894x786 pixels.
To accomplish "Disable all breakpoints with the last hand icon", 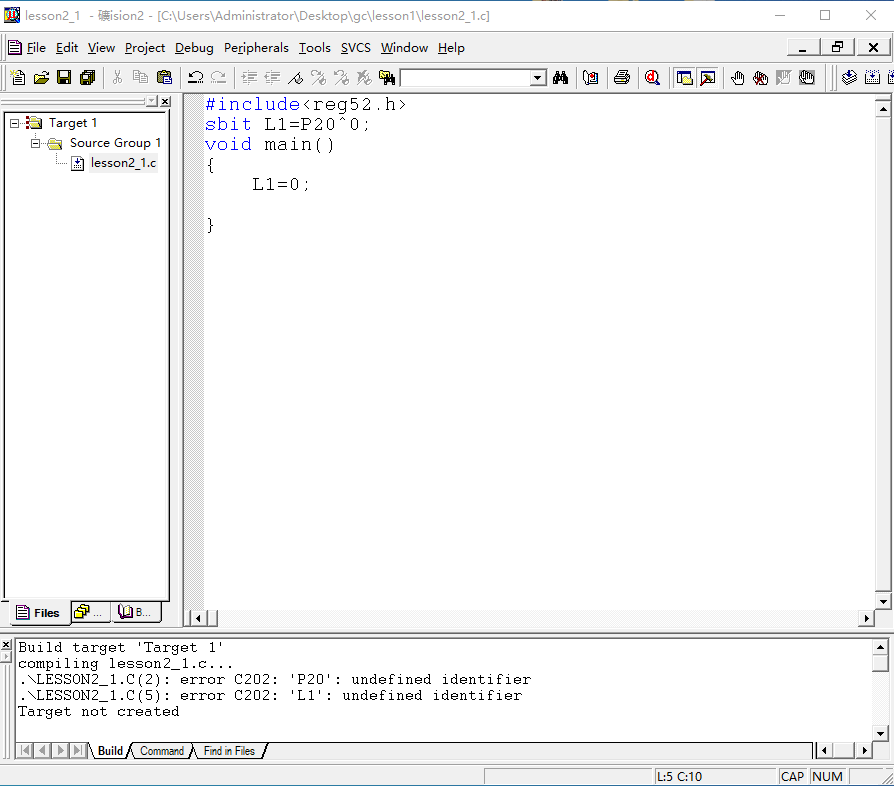I will 807,78.
